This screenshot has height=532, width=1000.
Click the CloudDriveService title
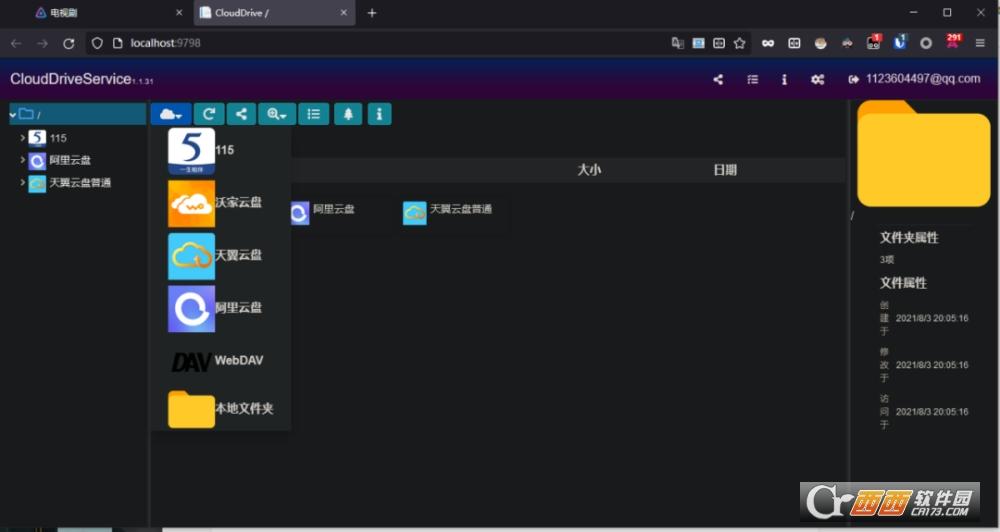coord(71,79)
